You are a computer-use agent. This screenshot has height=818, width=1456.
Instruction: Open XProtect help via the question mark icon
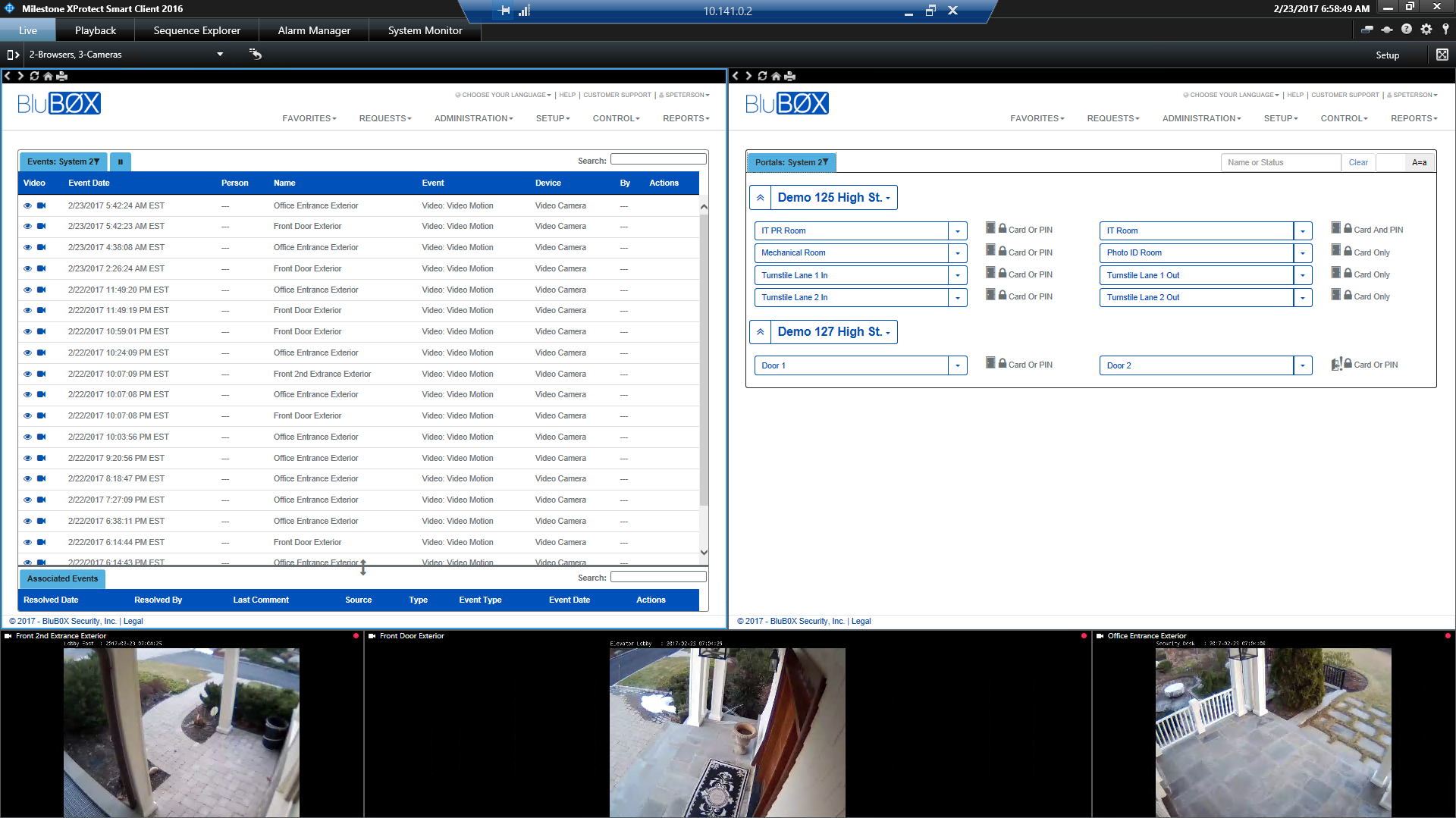1407,29
